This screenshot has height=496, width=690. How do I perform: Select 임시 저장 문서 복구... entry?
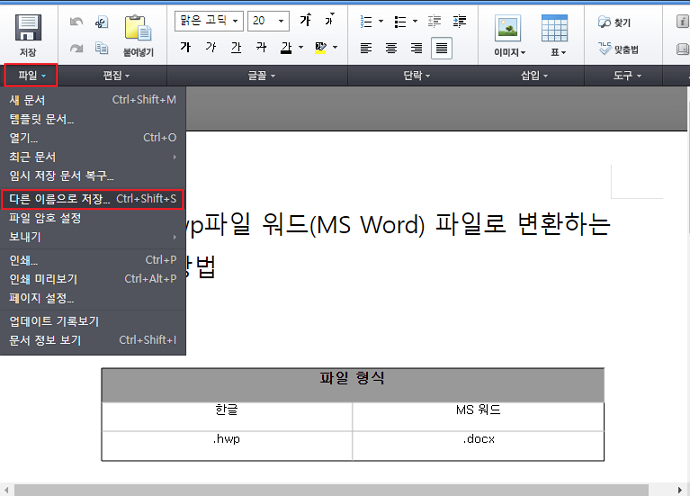point(93,176)
